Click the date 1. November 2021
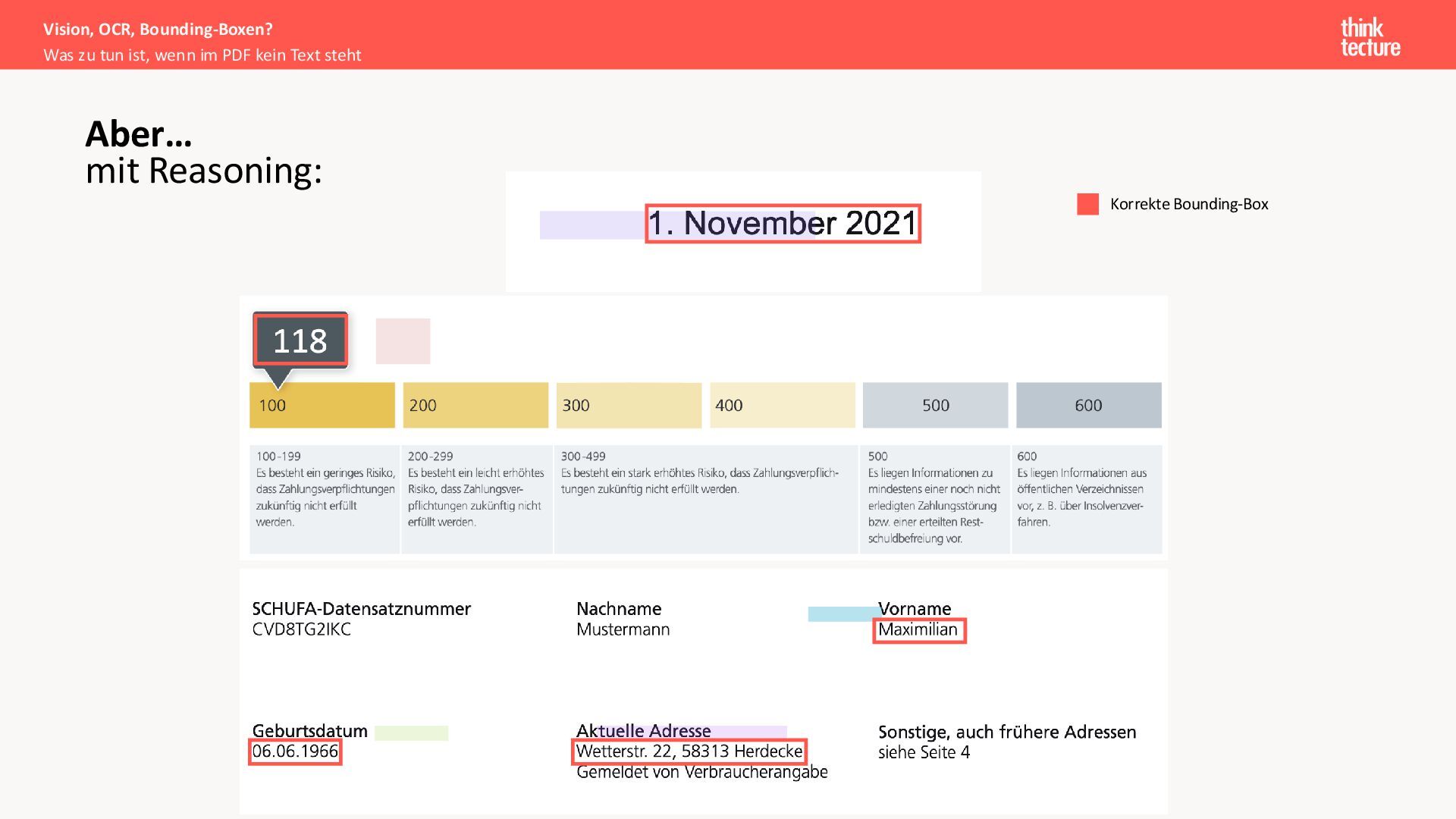The height and width of the screenshot is (819, 1456). 783,224
